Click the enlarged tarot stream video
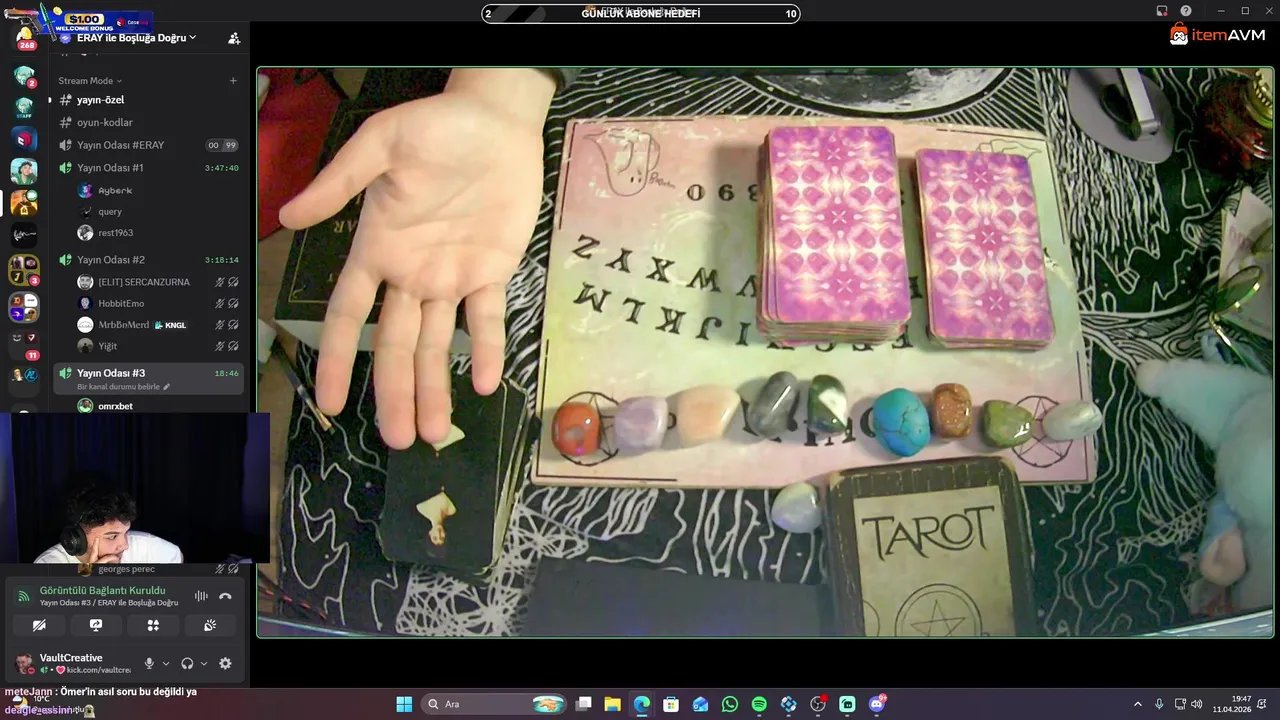 pyautogui.click(x=765, y=352)
